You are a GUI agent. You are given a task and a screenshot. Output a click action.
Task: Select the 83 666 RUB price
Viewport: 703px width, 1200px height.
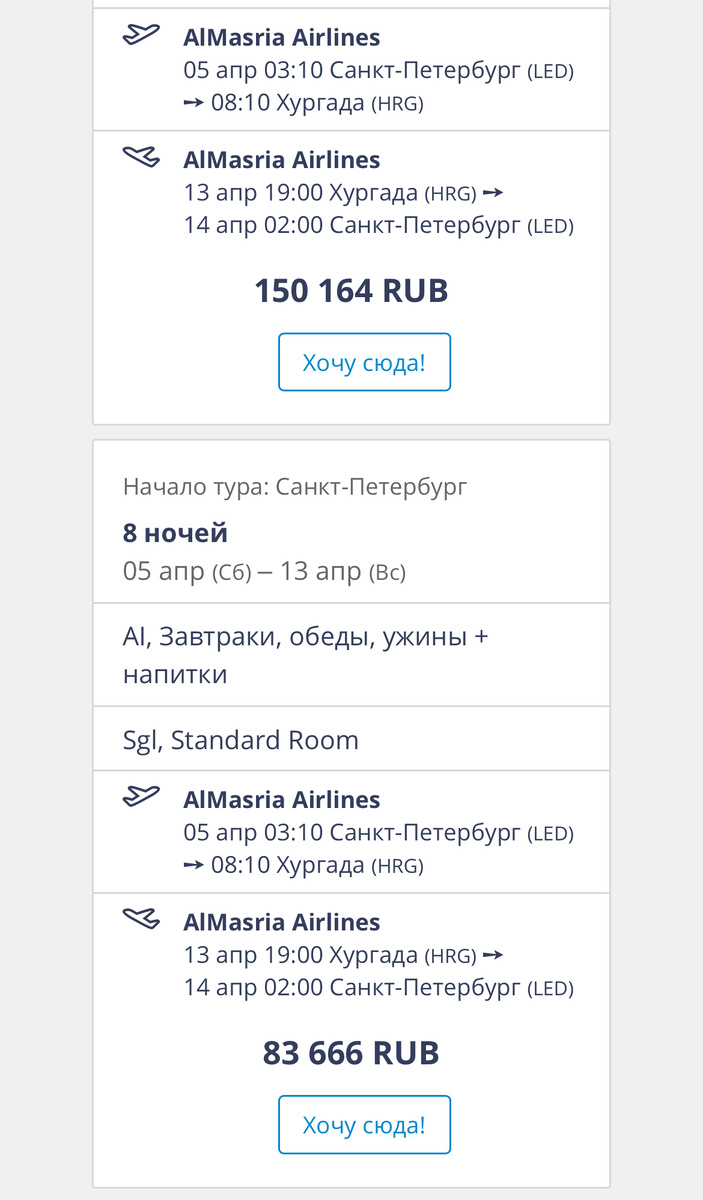pos(351,1053)
